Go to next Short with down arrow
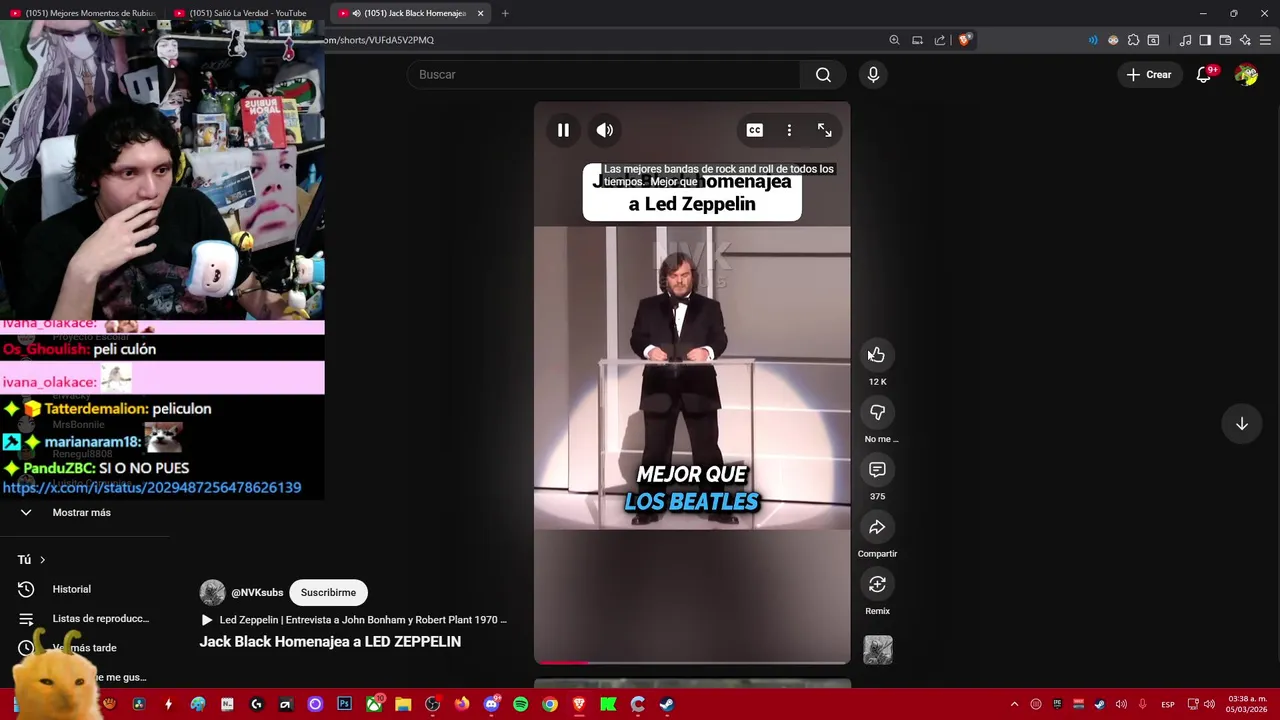 pyautogui.click(x=1241, y=424)
